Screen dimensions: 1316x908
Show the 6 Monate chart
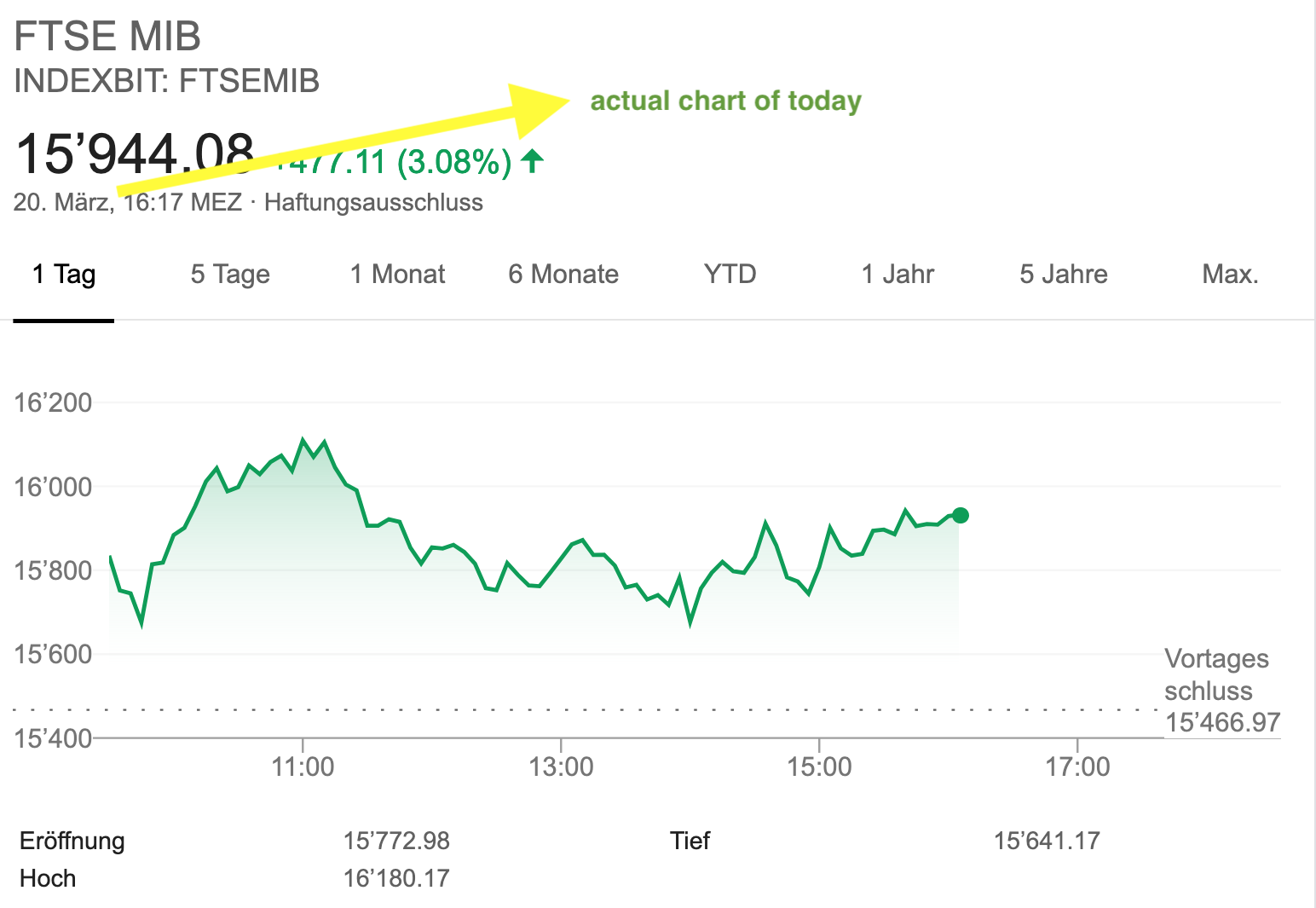563,275
